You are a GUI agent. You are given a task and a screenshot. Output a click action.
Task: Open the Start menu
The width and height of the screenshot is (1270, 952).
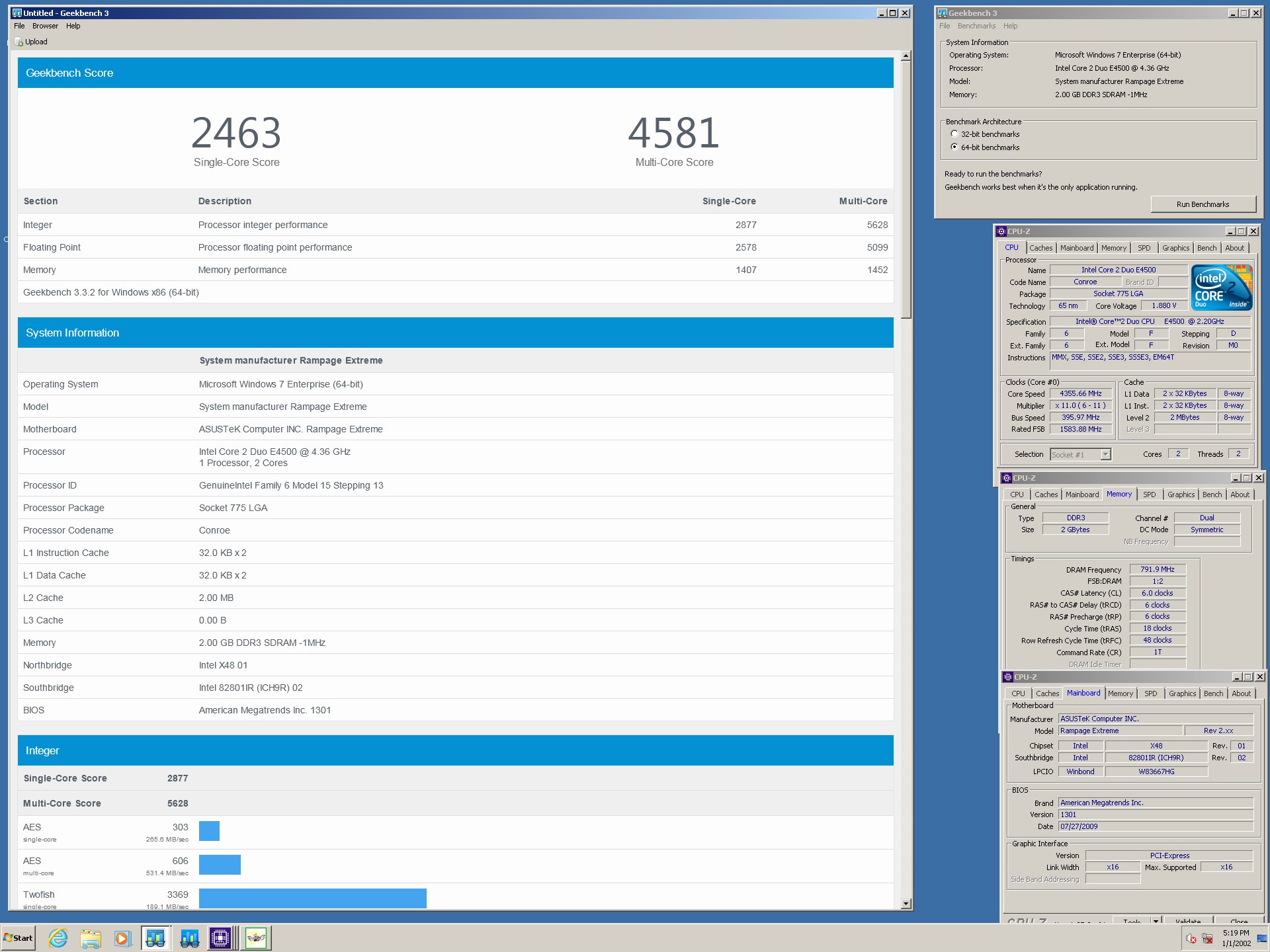coord(18,937)
